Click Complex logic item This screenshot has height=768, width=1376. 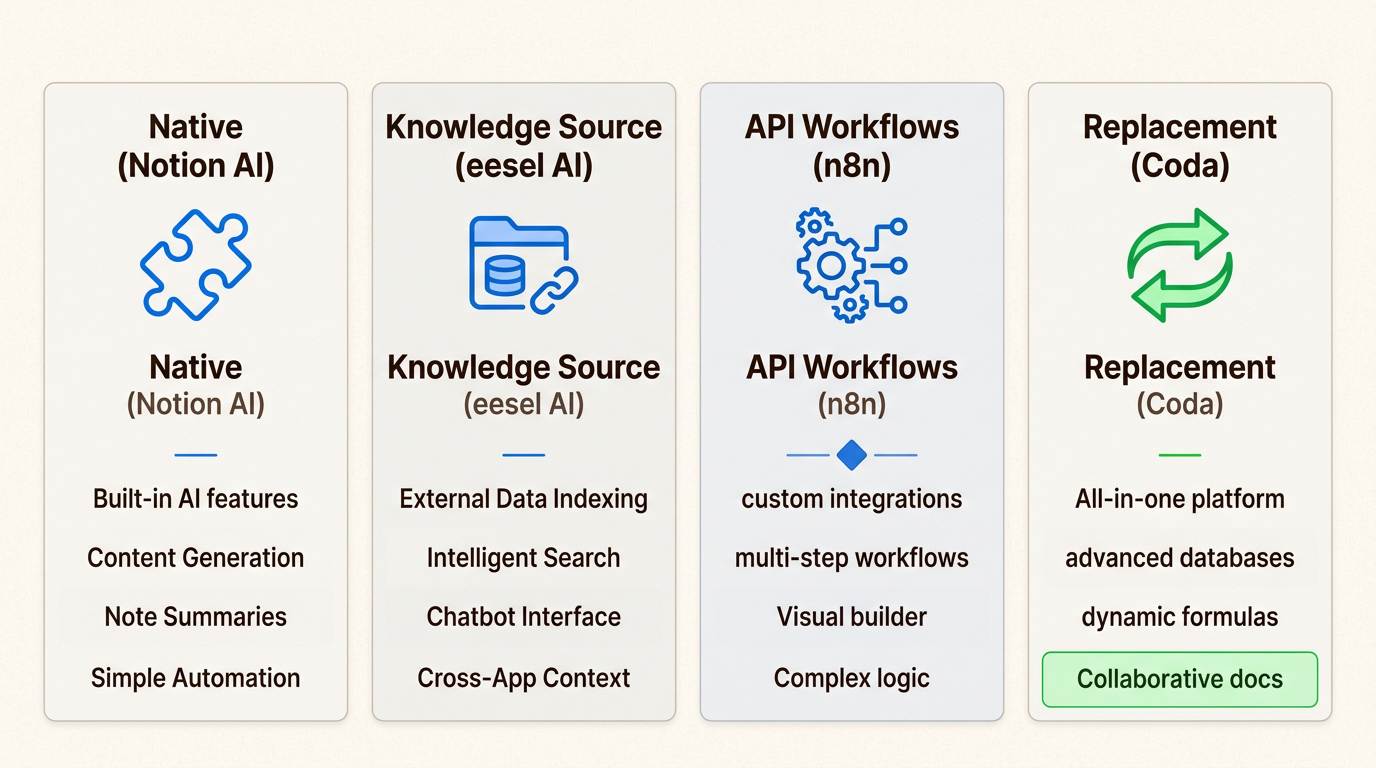pos(851,678)
